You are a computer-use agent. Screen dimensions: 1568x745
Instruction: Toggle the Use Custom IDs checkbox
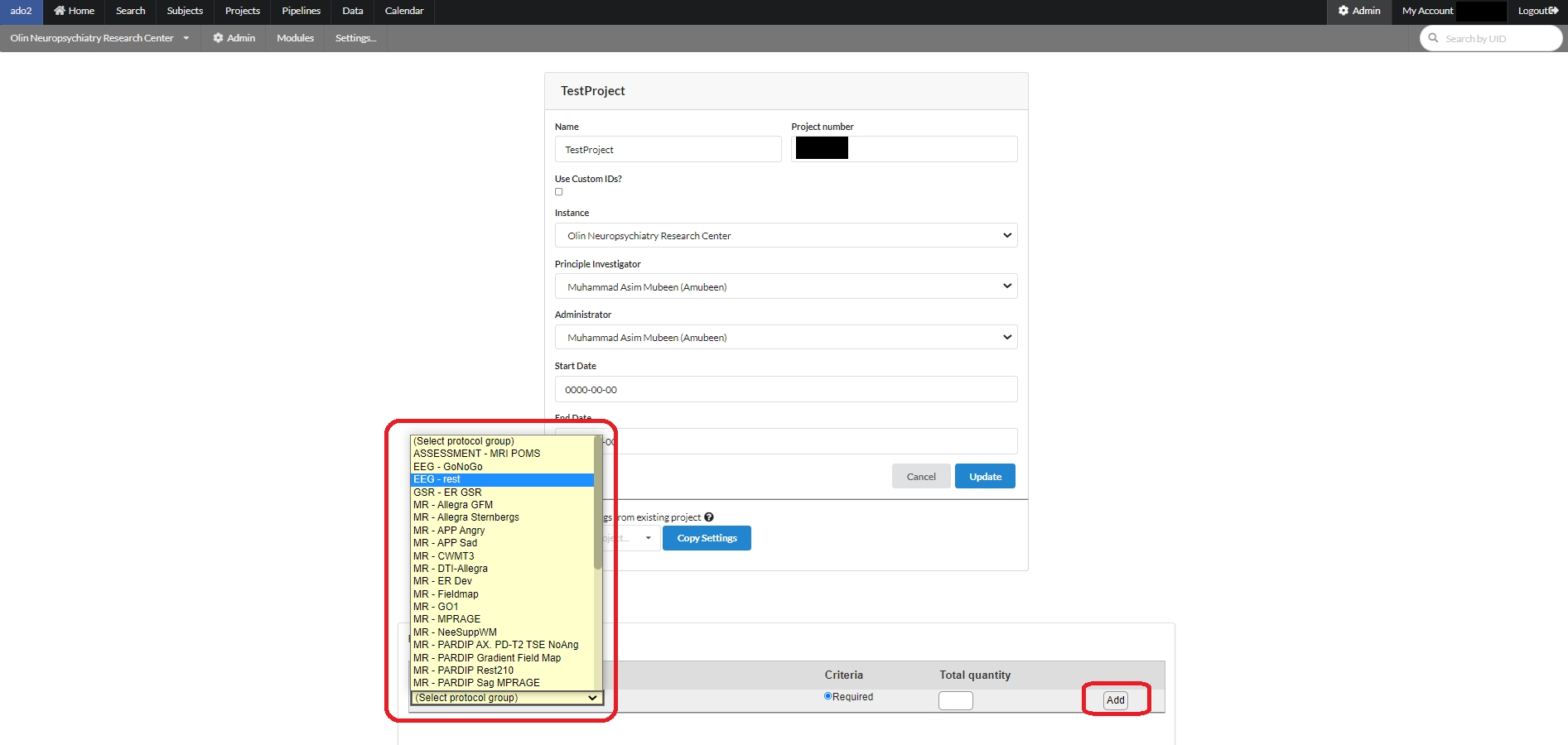pos(558,192)
